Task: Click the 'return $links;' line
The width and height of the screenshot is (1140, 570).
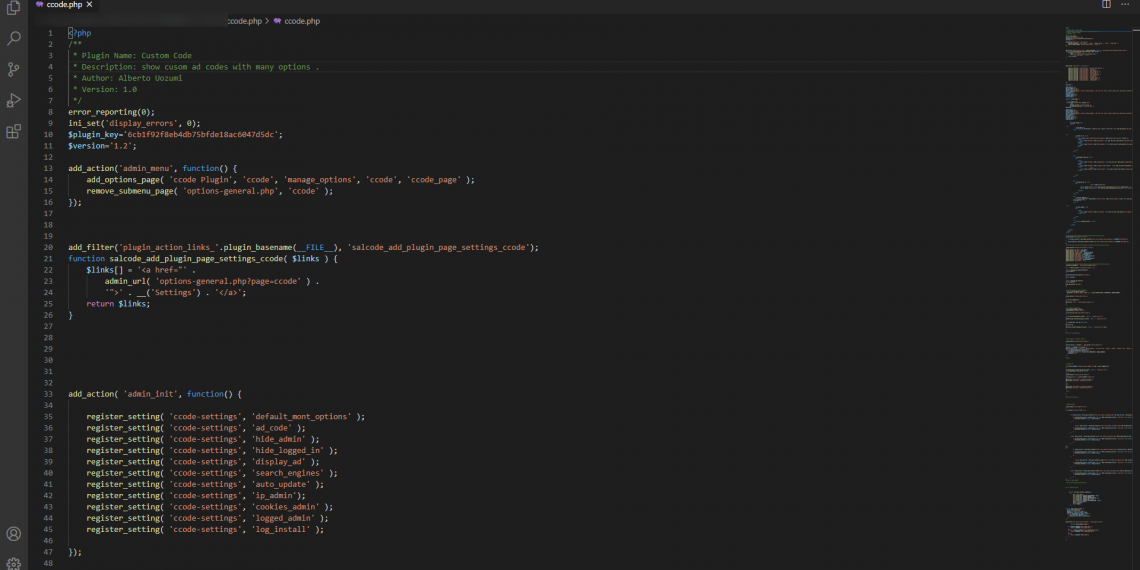Action: coord(118,304)
